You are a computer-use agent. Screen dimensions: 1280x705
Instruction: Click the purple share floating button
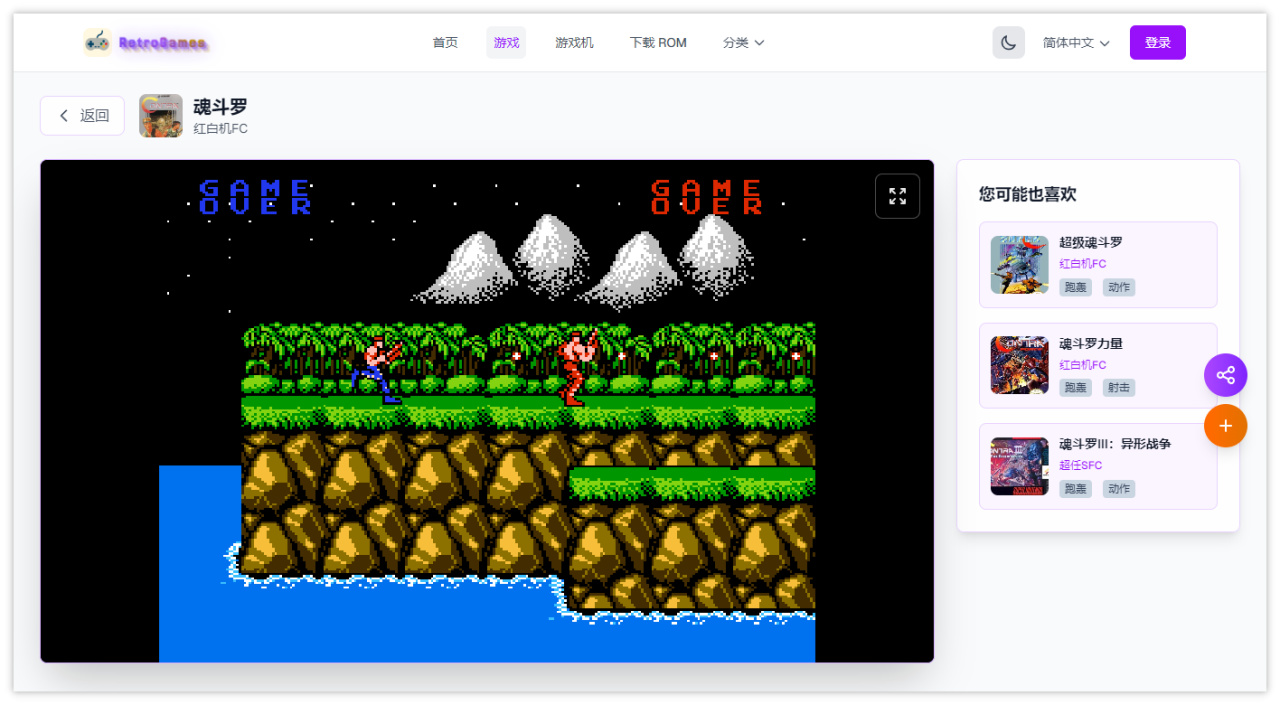(1225, 375)
